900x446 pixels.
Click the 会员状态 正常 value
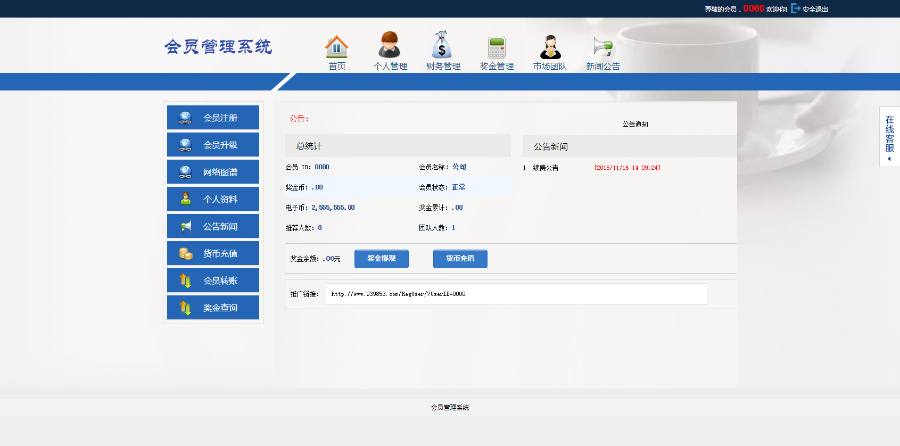(458, 187)
